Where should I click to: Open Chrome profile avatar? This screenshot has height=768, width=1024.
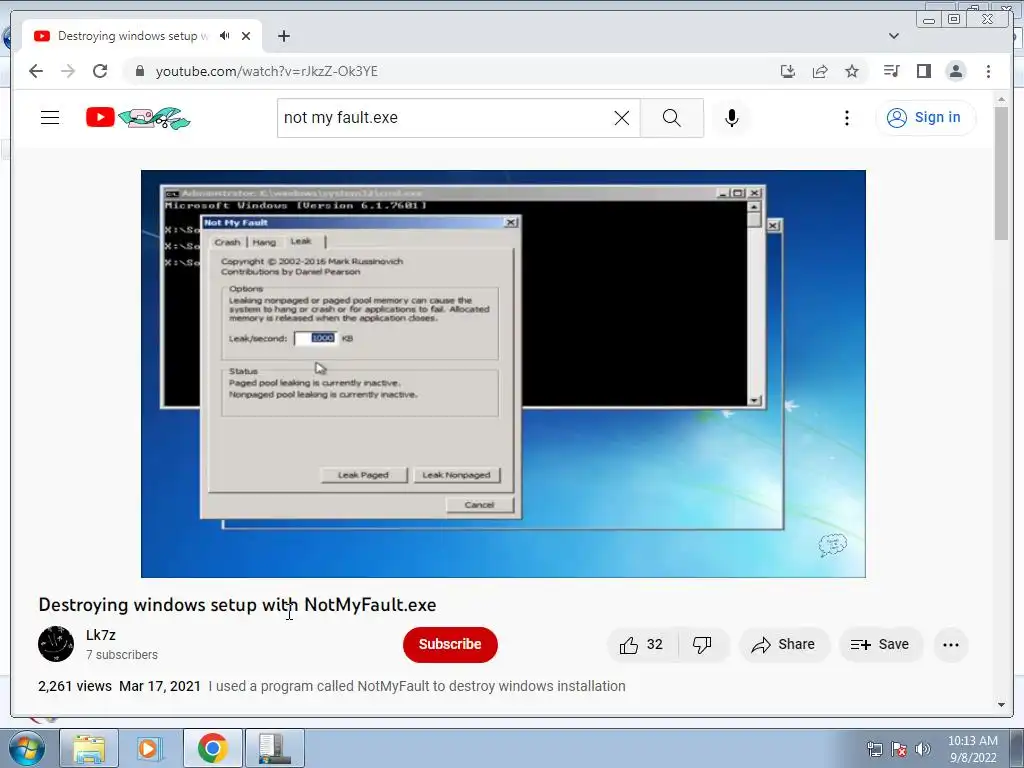955,71
